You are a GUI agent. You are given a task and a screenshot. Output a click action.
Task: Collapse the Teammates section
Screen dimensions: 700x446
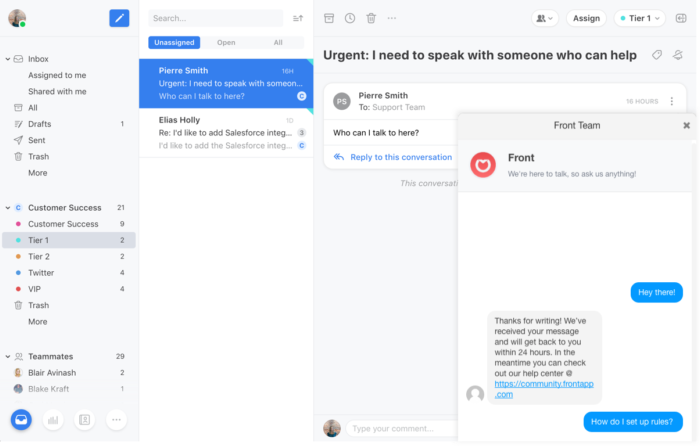[8, 356]
